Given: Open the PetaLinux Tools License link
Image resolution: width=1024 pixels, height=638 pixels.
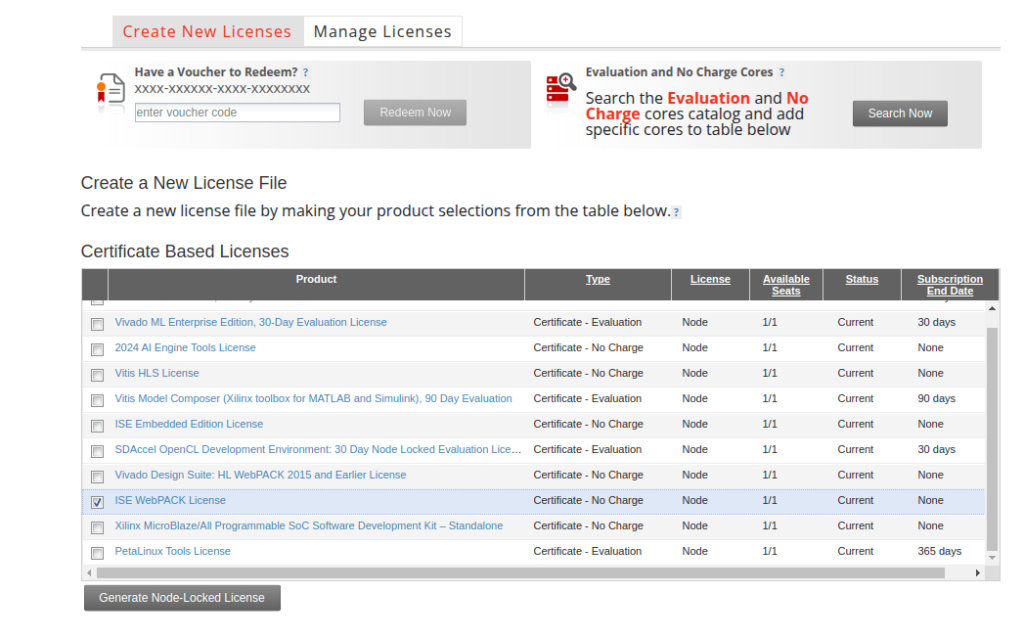Looking at the screenshot, I should point(172,551).
